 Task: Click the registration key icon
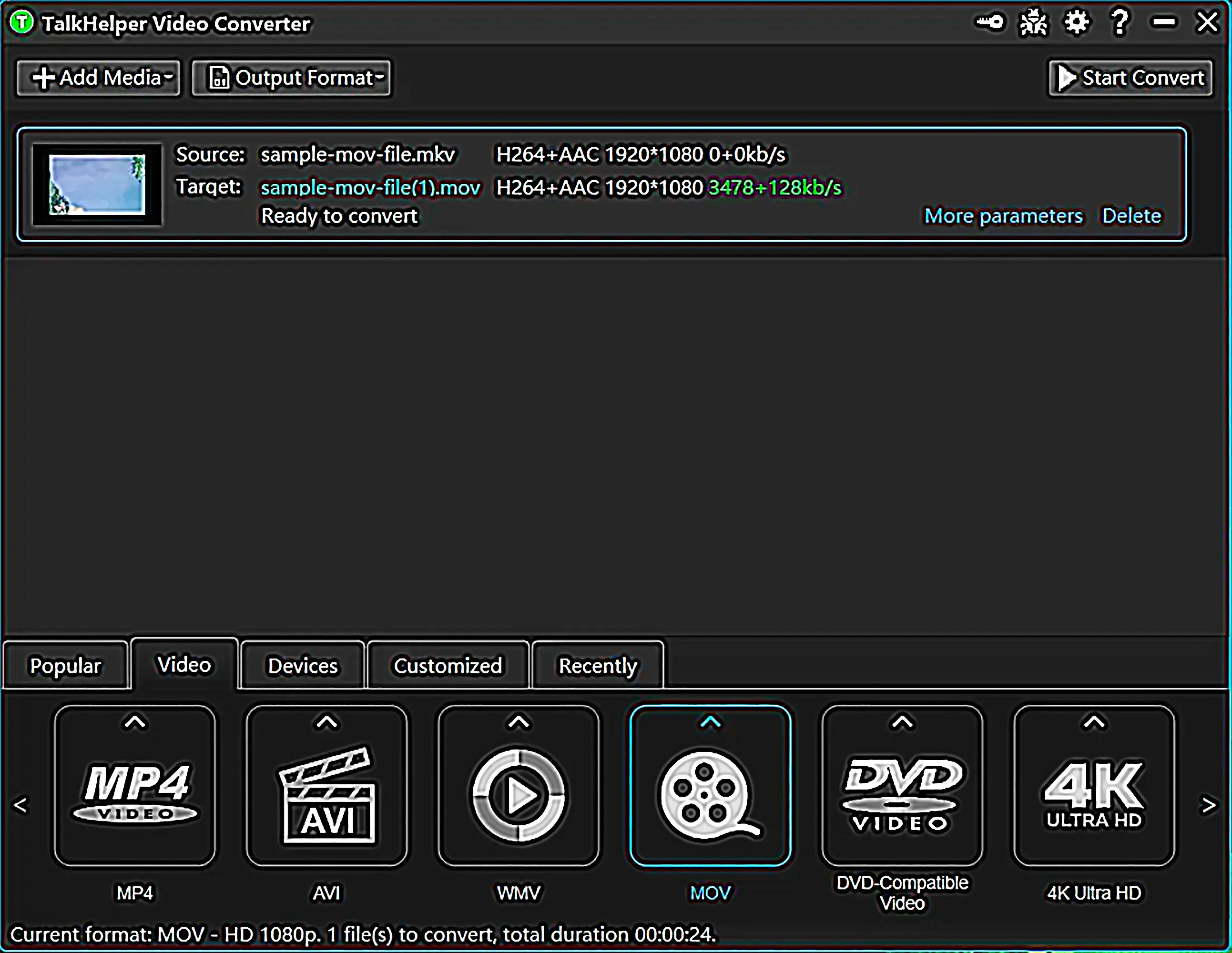(x=990, y=22)
